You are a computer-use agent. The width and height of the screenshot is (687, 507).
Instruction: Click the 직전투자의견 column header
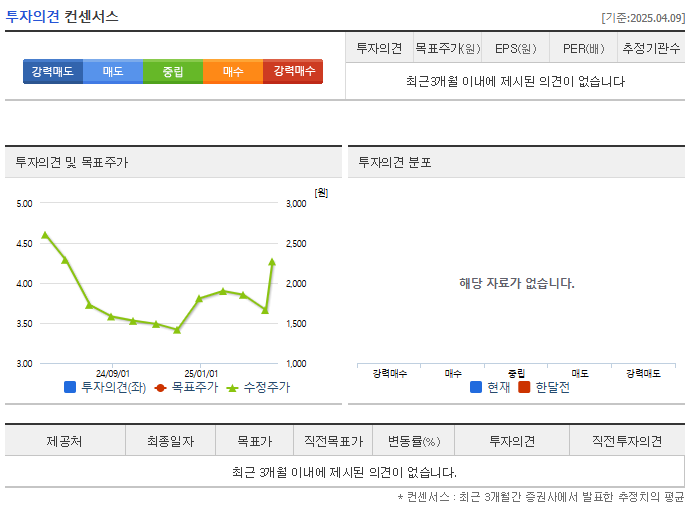[x=627, y=441]
